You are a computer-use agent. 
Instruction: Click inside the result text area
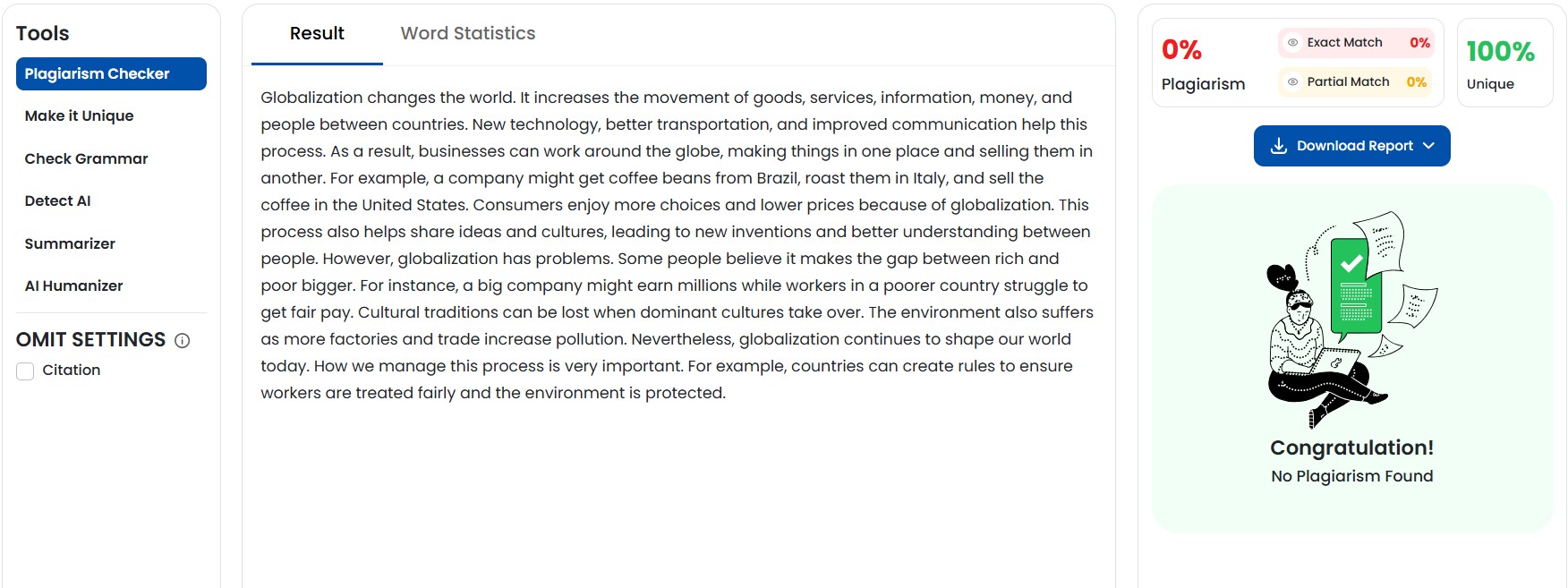677,244
